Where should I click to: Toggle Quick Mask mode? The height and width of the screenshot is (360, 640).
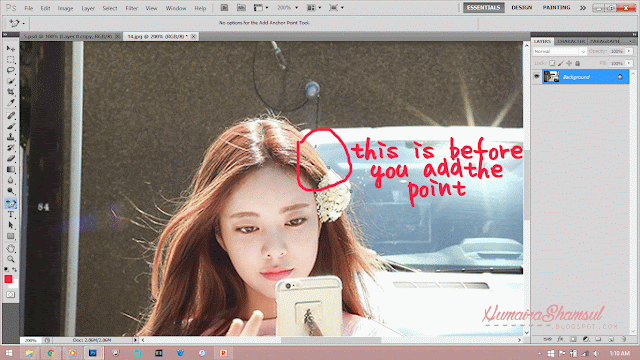pos(11,294)
